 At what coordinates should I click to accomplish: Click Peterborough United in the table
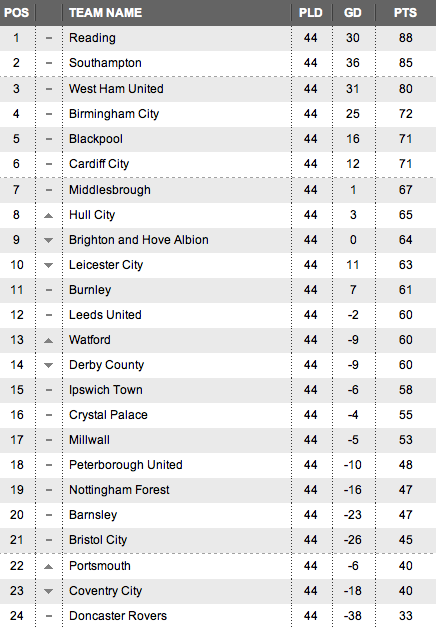point(126,465)
